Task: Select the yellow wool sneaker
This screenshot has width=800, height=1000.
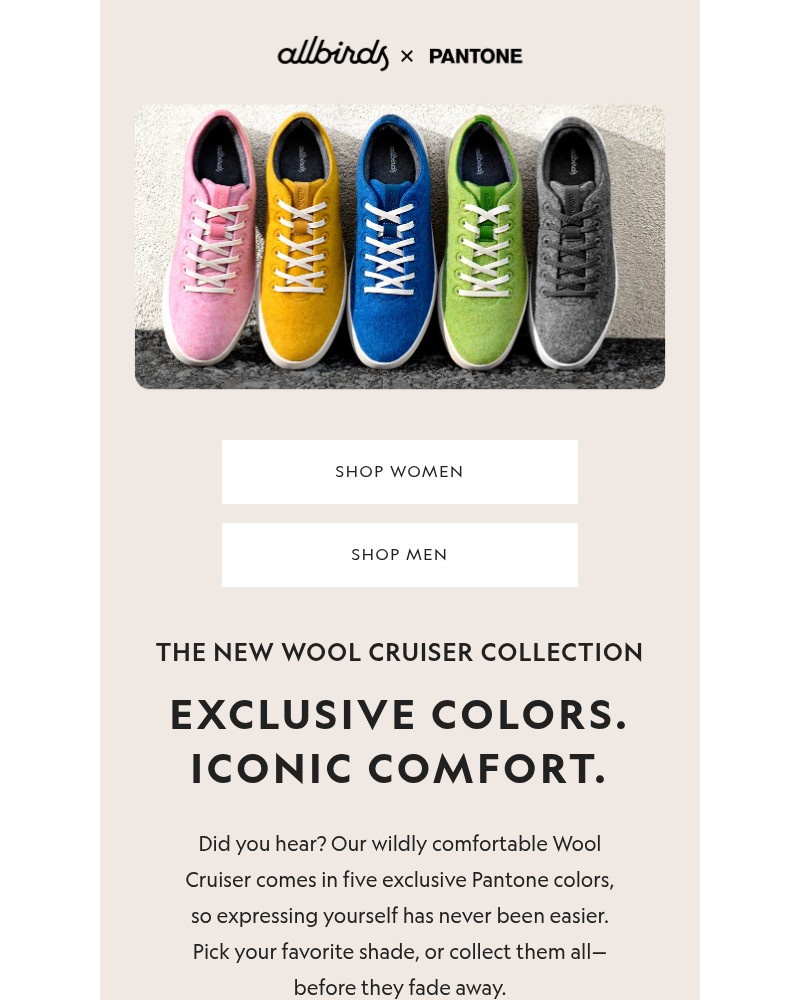Action: click(x=301, y=240)
